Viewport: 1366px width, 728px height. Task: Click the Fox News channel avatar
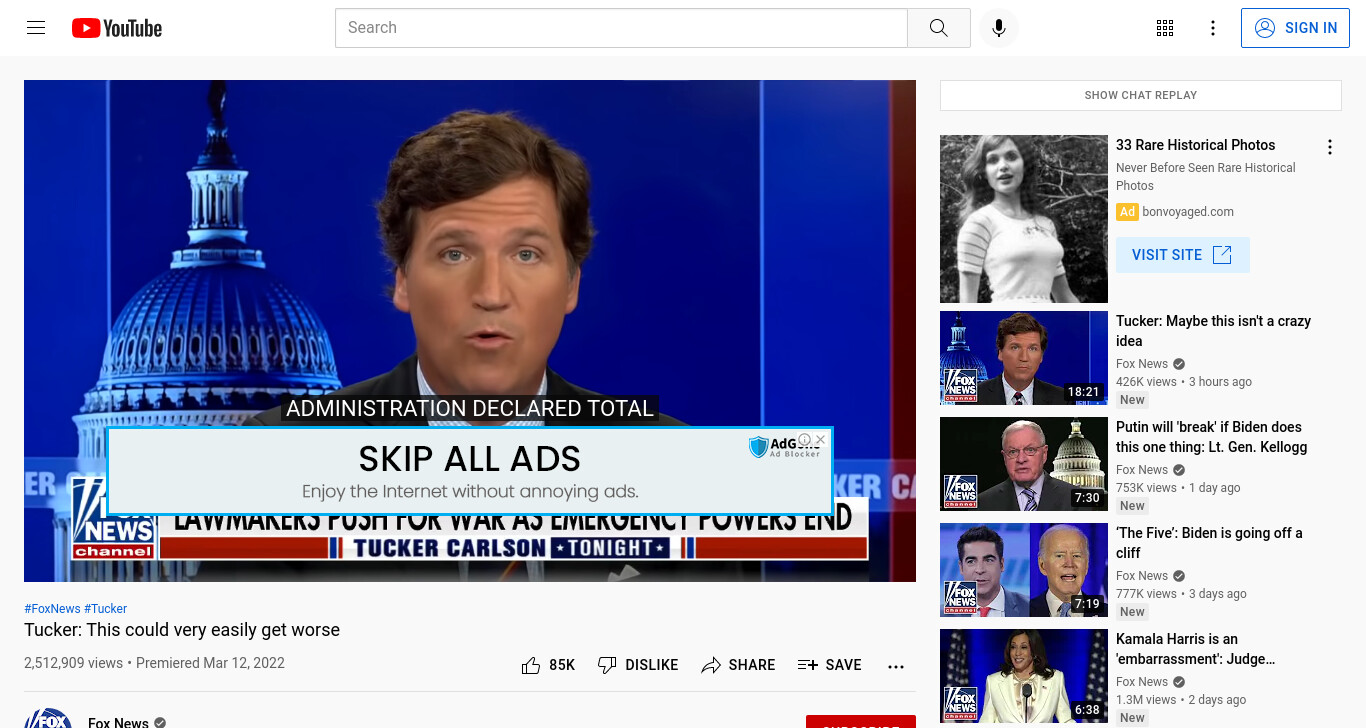click(48, 718)
